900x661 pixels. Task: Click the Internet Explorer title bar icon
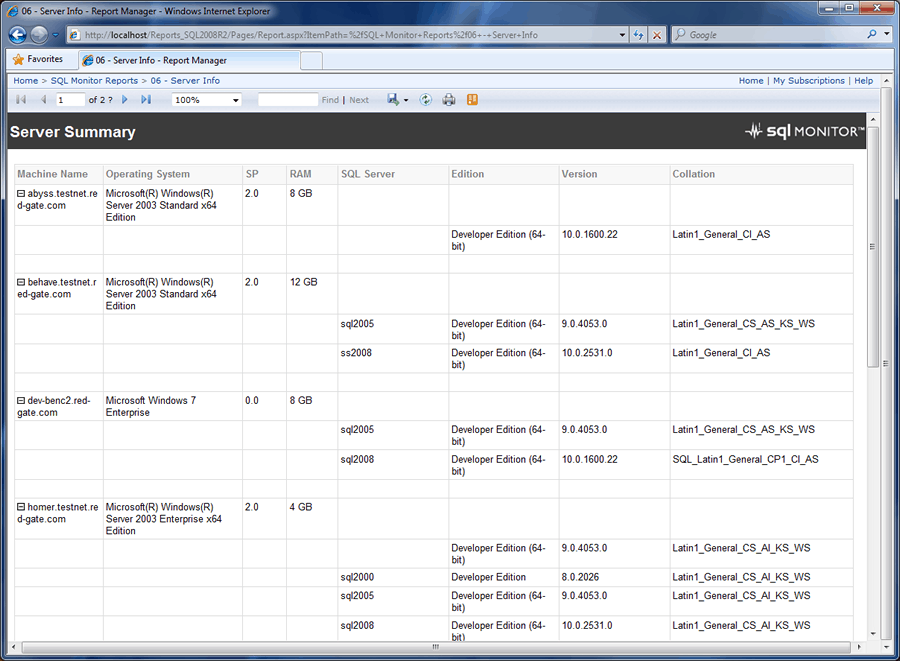click(12, 11)
